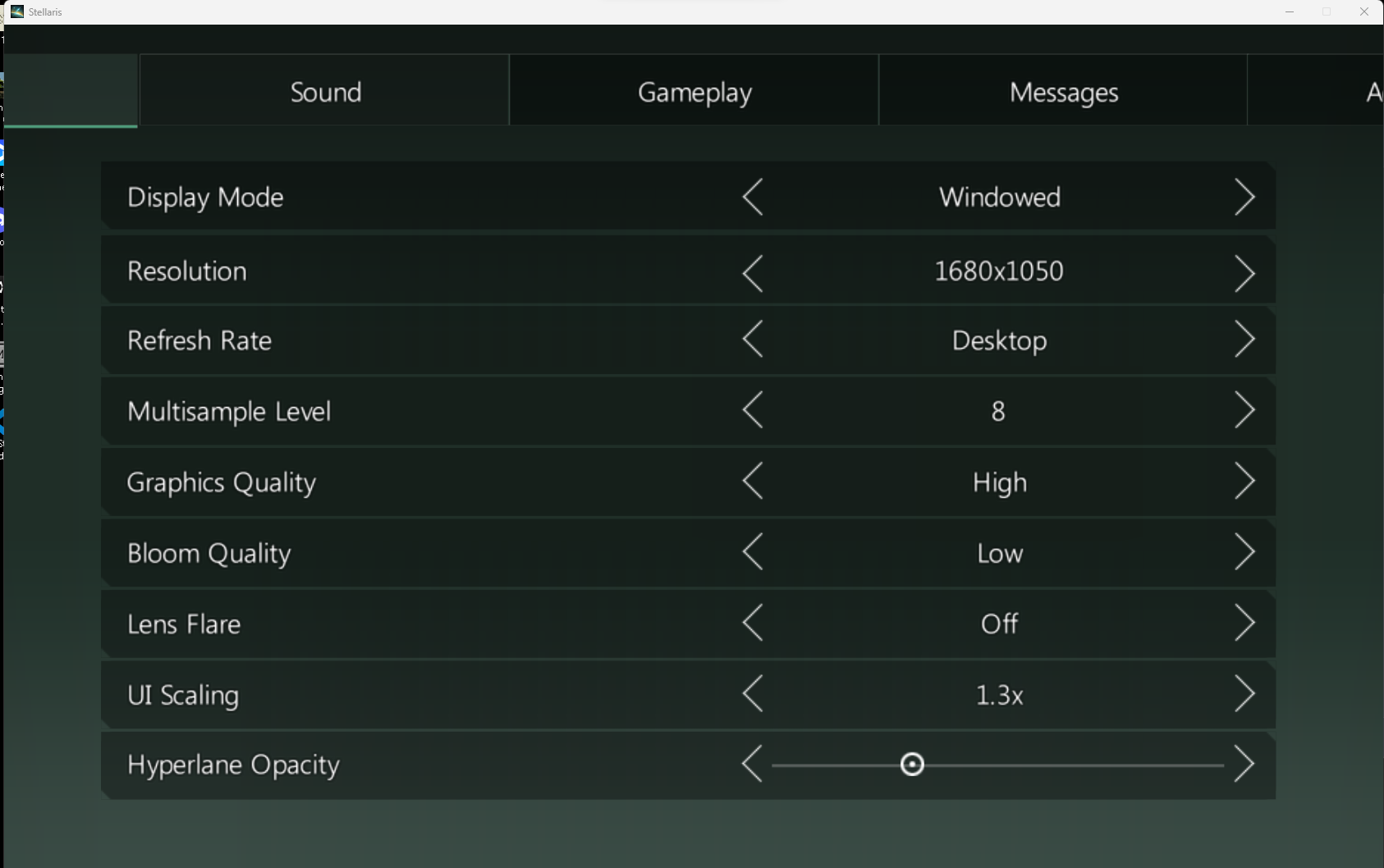This screenshot has width=1384, height=868.
Task: Lower Graphics Quality using left arrow
Action: pos(753,482)
